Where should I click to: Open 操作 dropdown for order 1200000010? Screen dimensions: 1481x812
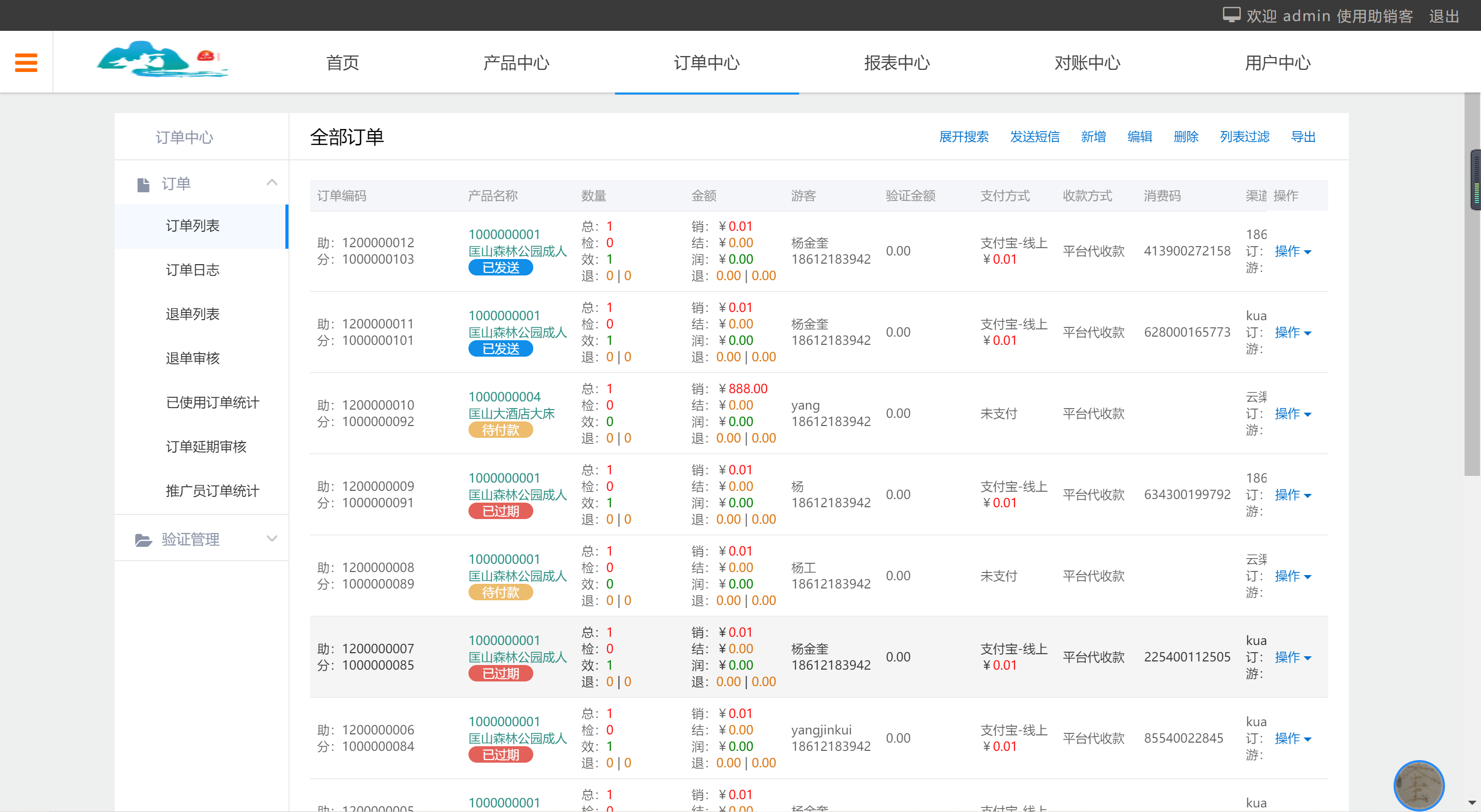(1293, 413)
